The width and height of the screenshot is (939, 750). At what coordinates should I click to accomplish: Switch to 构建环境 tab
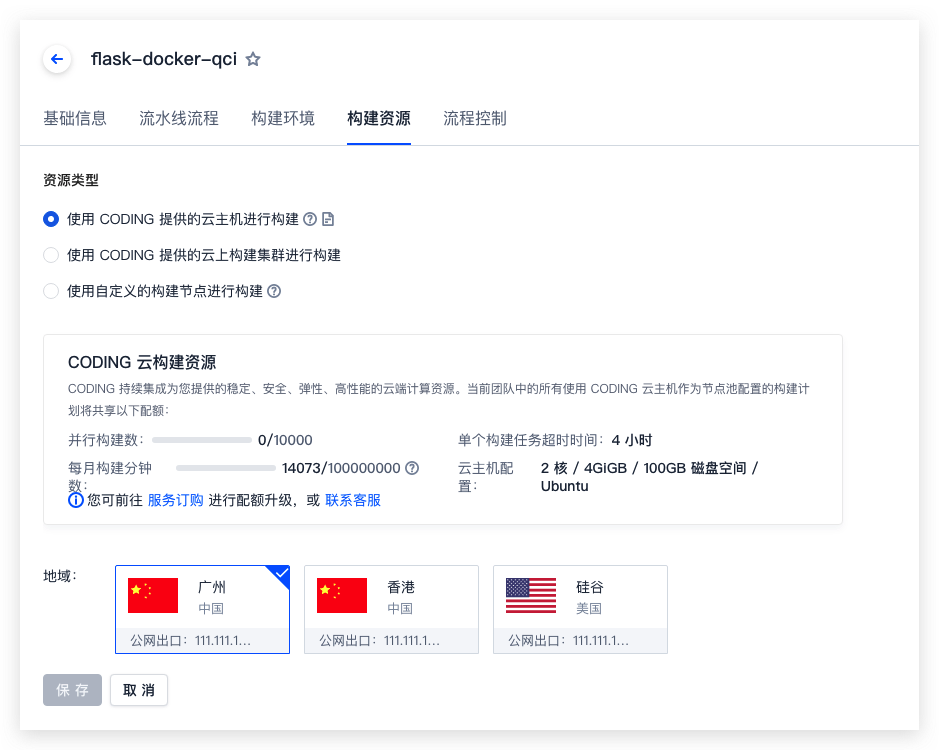click(x=283, y=118)
